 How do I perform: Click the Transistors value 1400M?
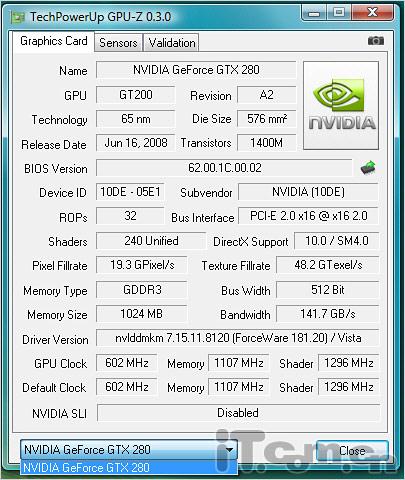267,143
